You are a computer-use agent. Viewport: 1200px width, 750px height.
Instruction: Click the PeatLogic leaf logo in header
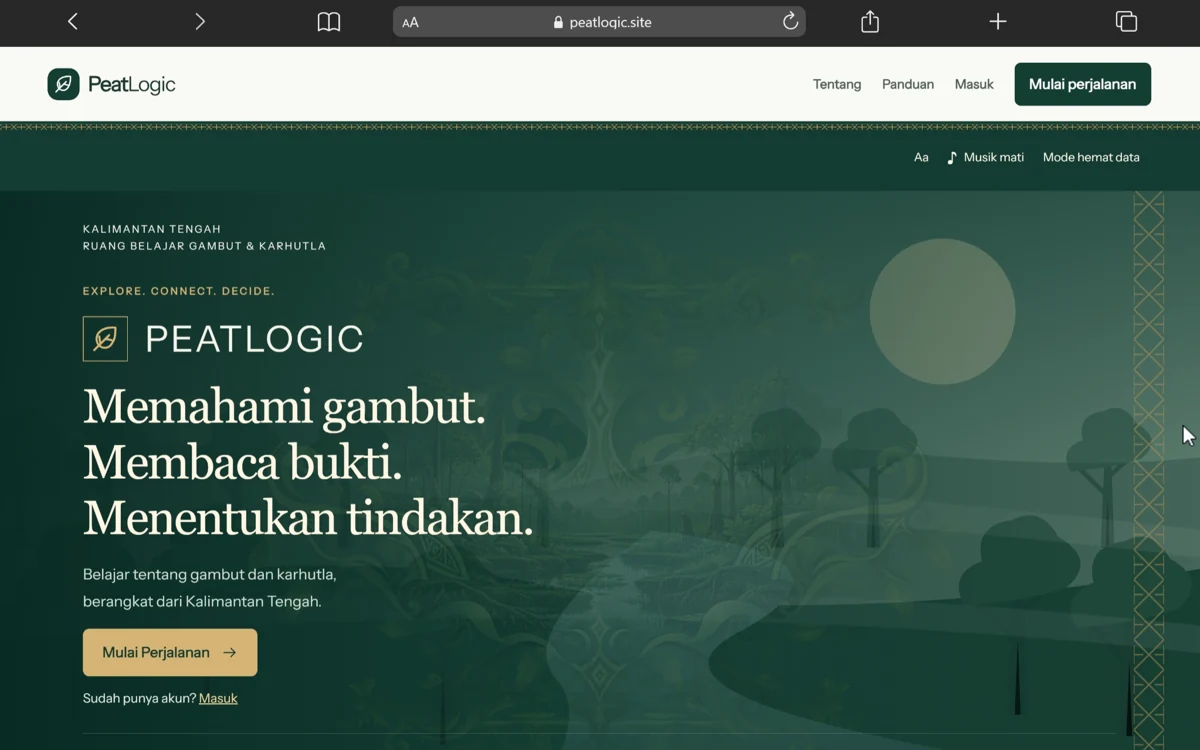click(x=63, y=84)
